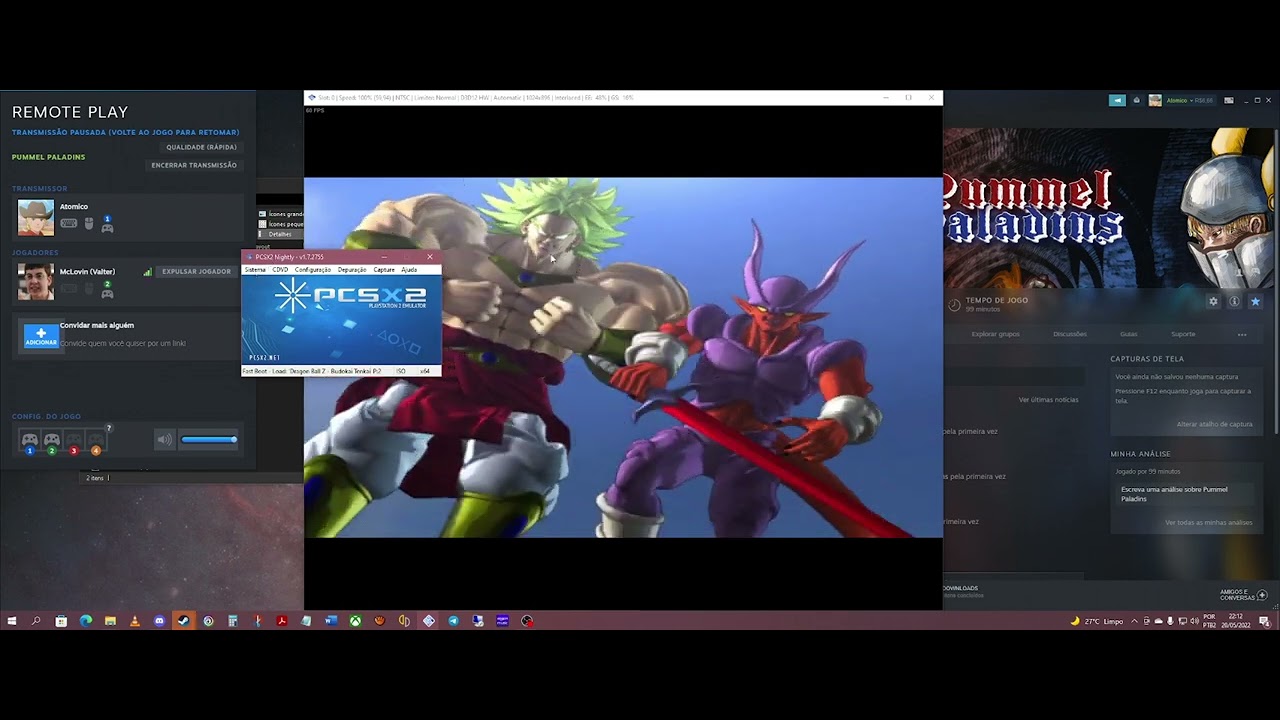Open Windows notification center icon
1280x720 pixels.
click(1265, 621)
